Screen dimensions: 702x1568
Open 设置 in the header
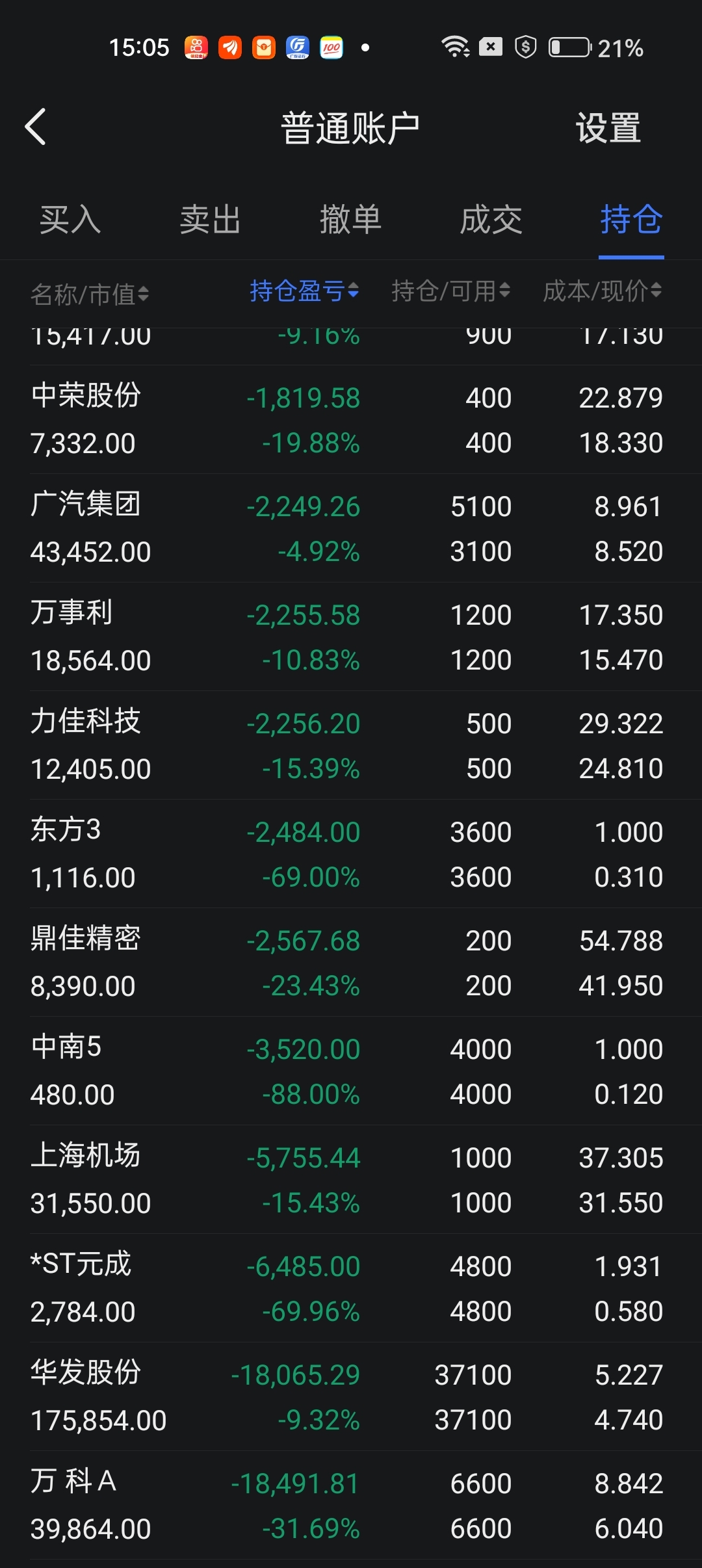[608, 128]
